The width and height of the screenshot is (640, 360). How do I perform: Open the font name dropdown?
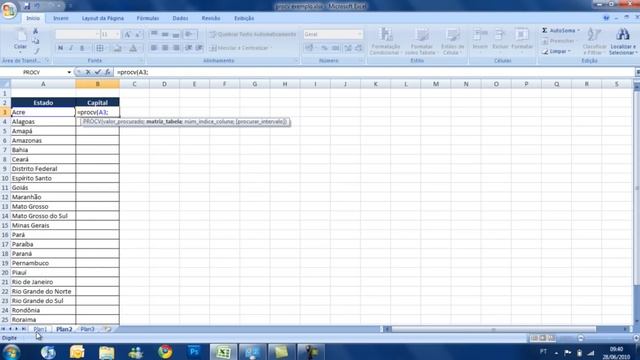click(x=97, y=34)
